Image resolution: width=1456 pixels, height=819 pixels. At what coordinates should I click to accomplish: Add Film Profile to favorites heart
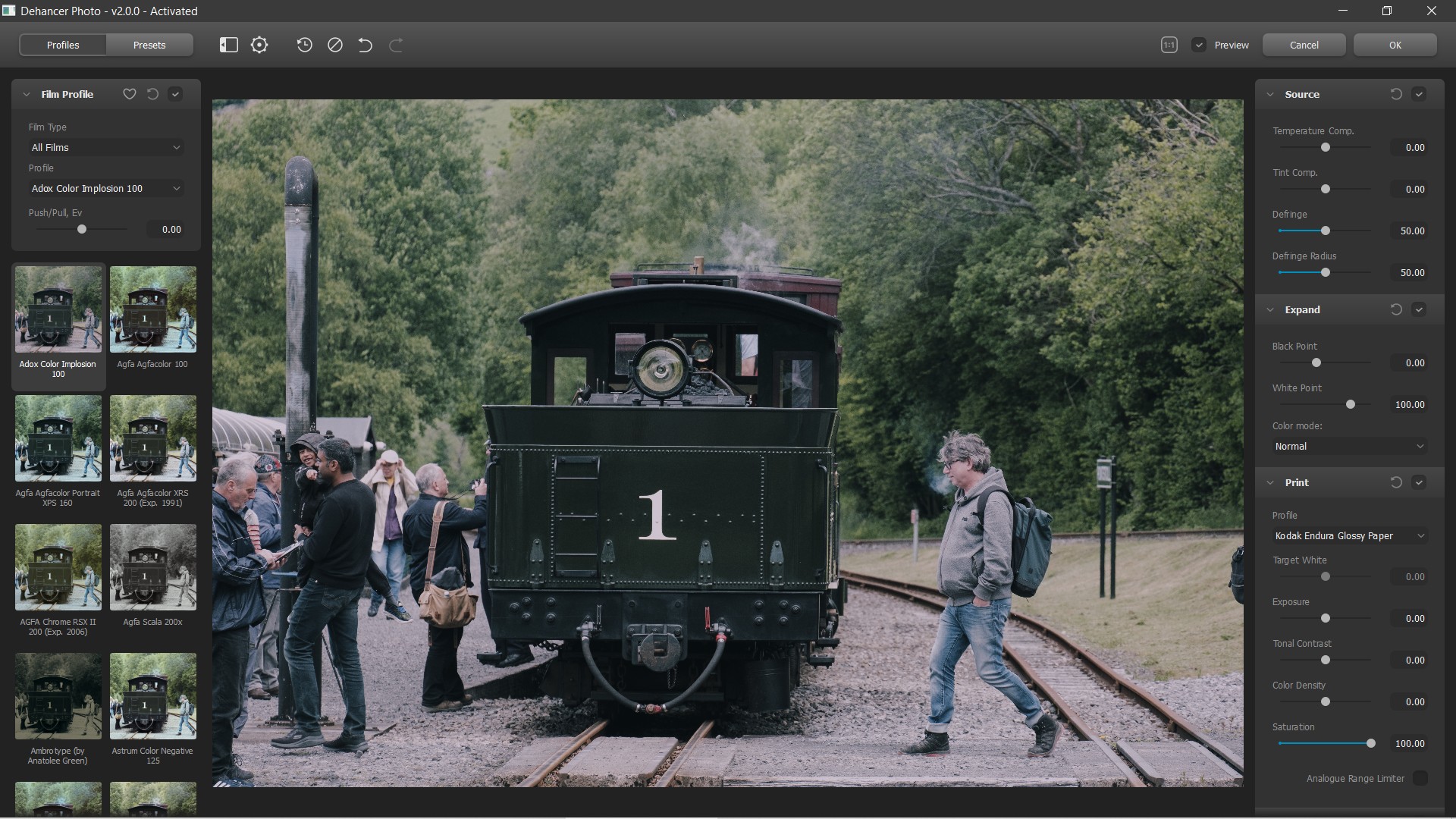tap(130, 94)
